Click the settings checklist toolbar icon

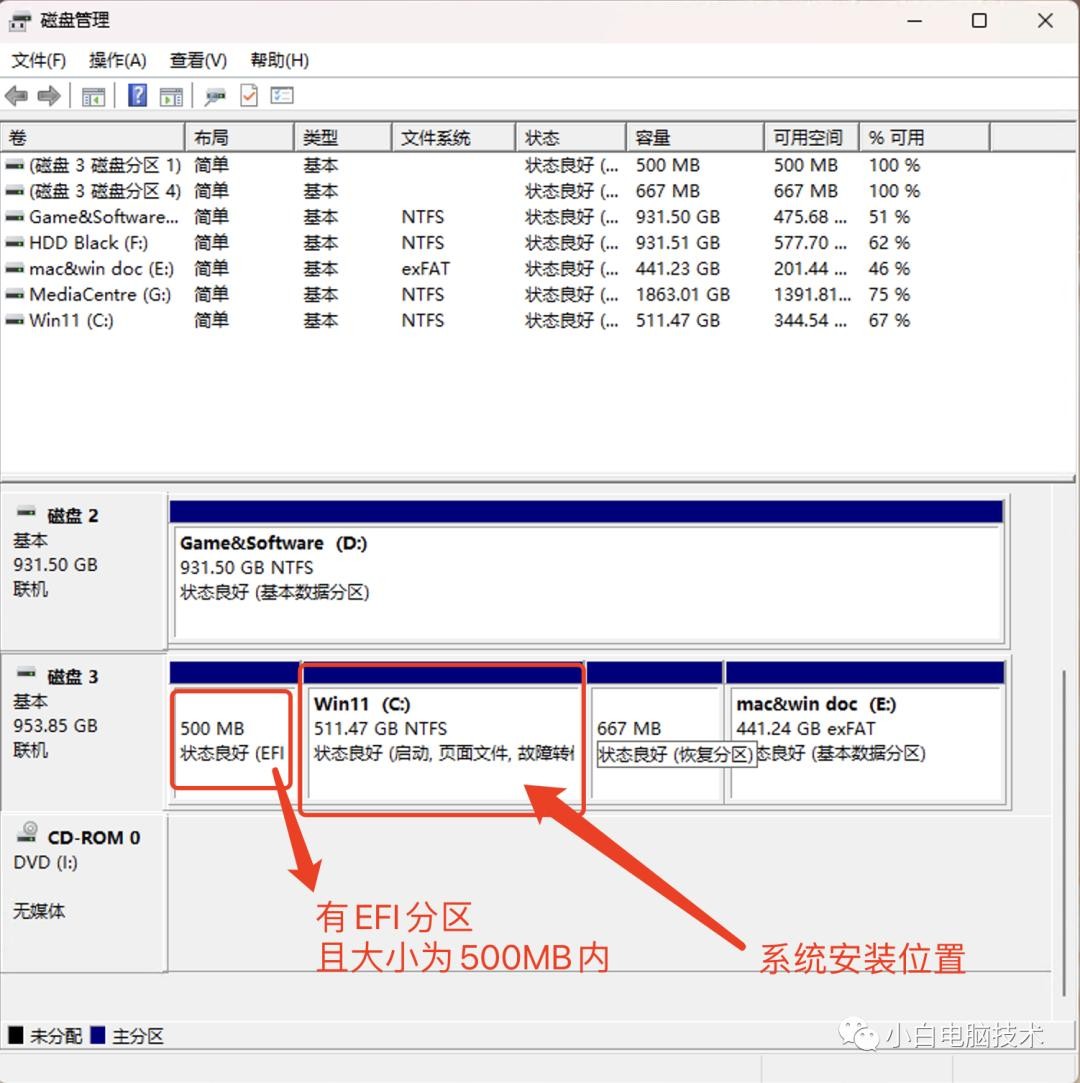[282, 96]
